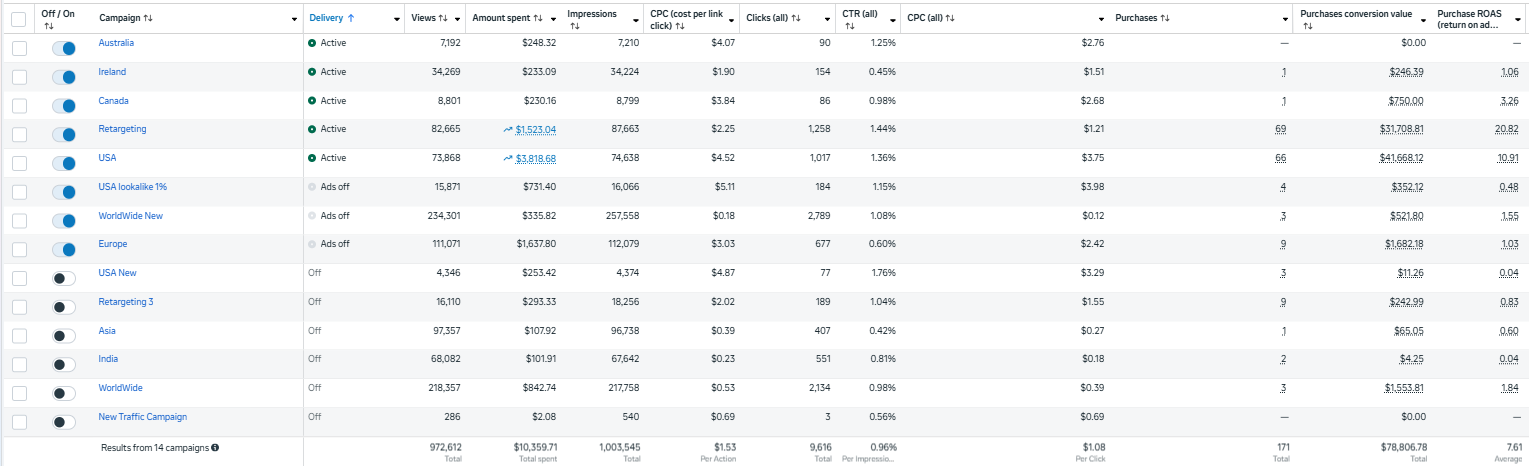
Task: Tick the select-all checkbox in header row
Action: click(19, 19)
